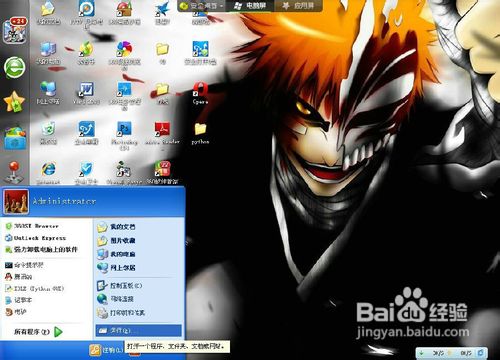Click the red joystick sidebar icon
The height and width of the screenshot is (360, 500).
(14, 172)
